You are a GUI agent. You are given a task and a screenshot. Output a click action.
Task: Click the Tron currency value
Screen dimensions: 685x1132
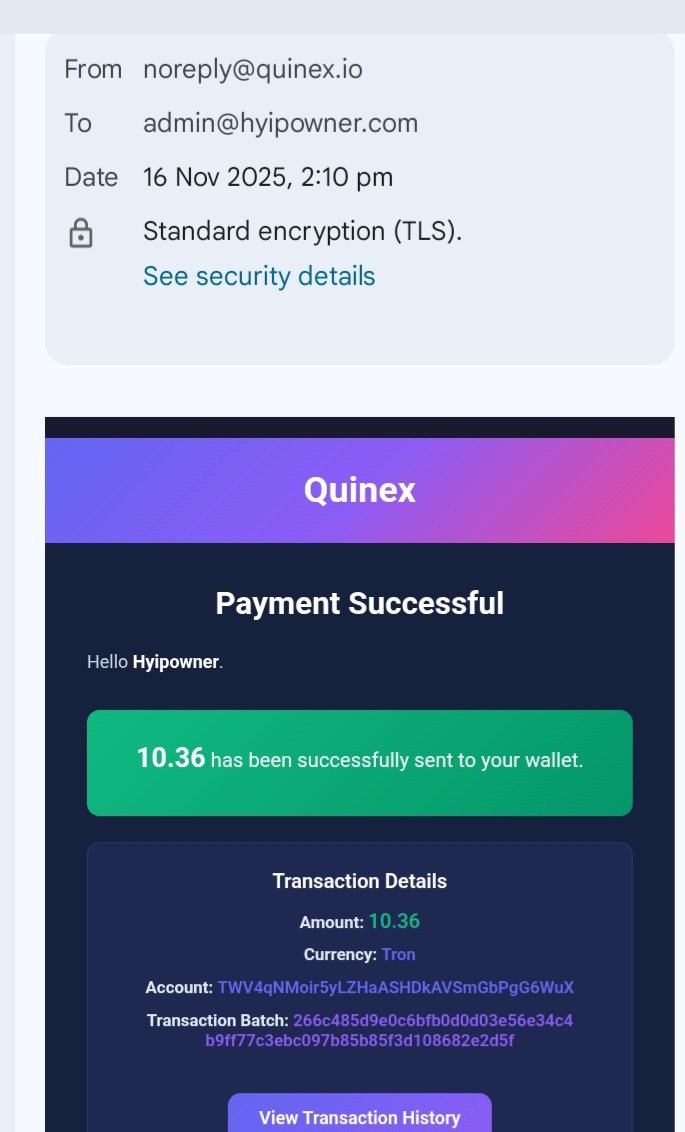point(398,954)
